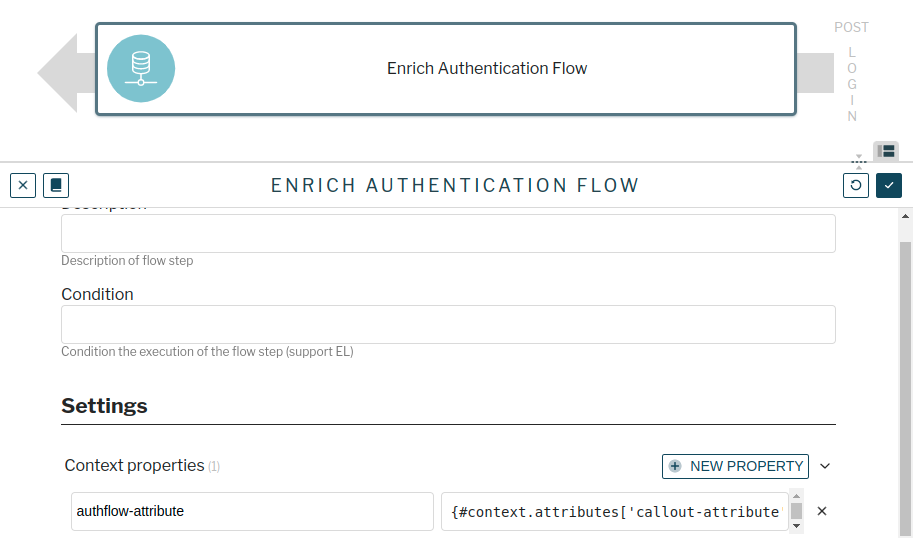
Task: Reset changes with the undo icon
Action: coord(856,186)
